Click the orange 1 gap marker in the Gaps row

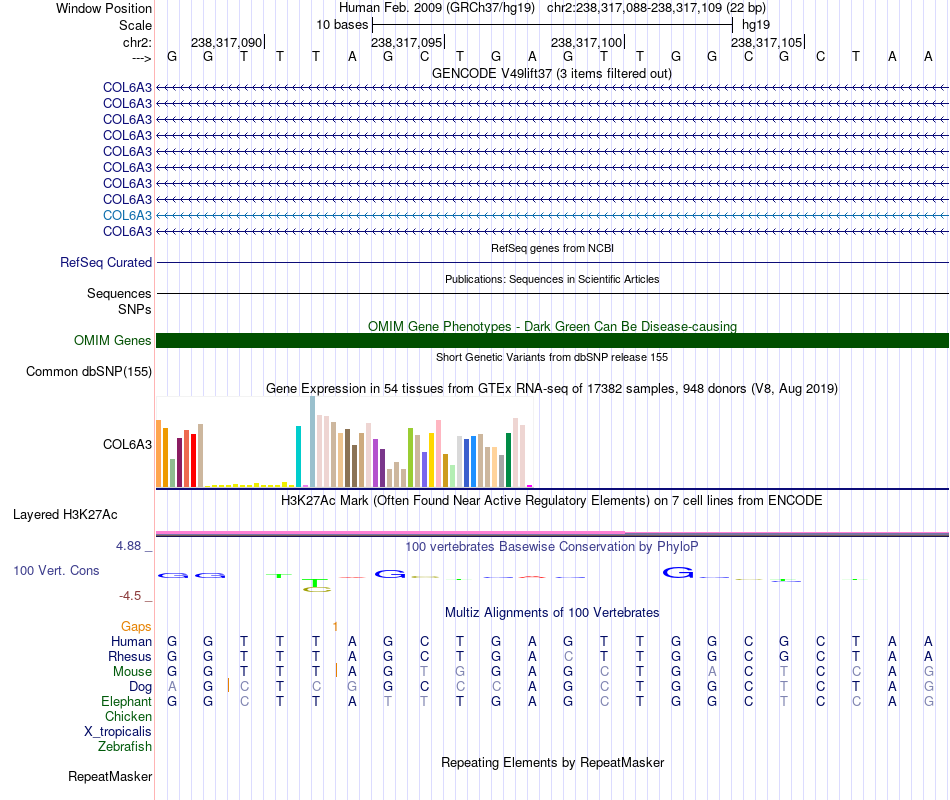pyautogui.click(x=335, y=626)
